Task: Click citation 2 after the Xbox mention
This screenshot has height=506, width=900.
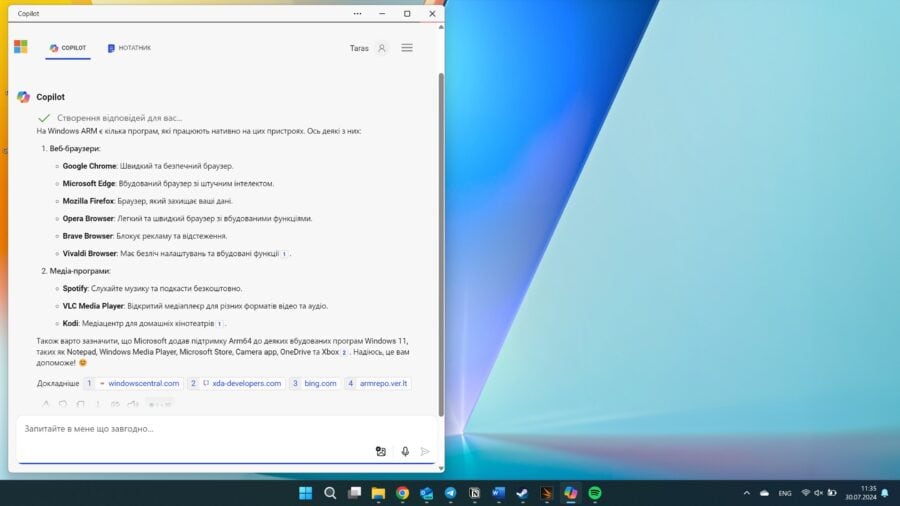Action: (x=344, y=352)
